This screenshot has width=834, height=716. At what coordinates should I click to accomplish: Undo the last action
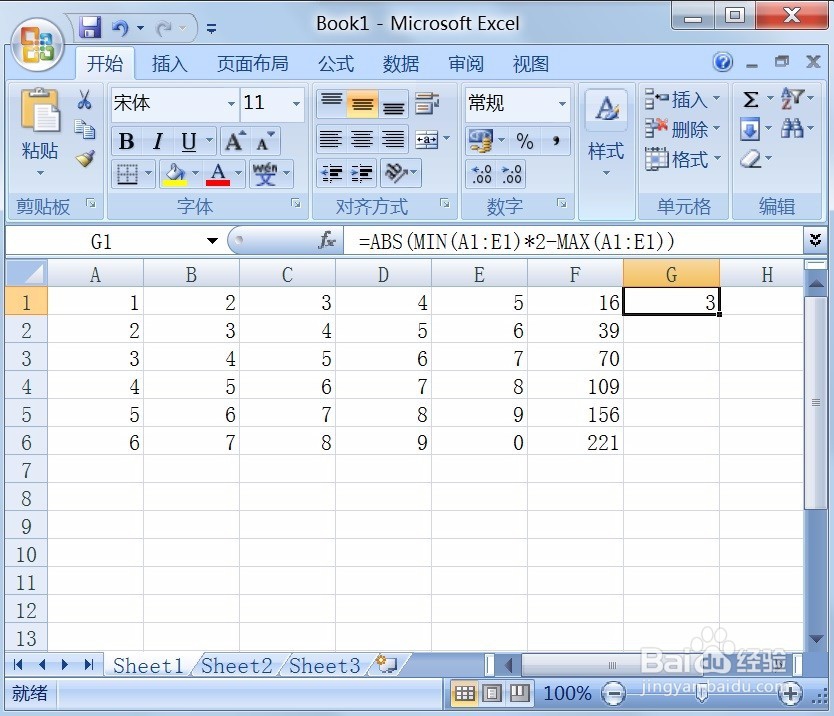[x=120, y=27]
